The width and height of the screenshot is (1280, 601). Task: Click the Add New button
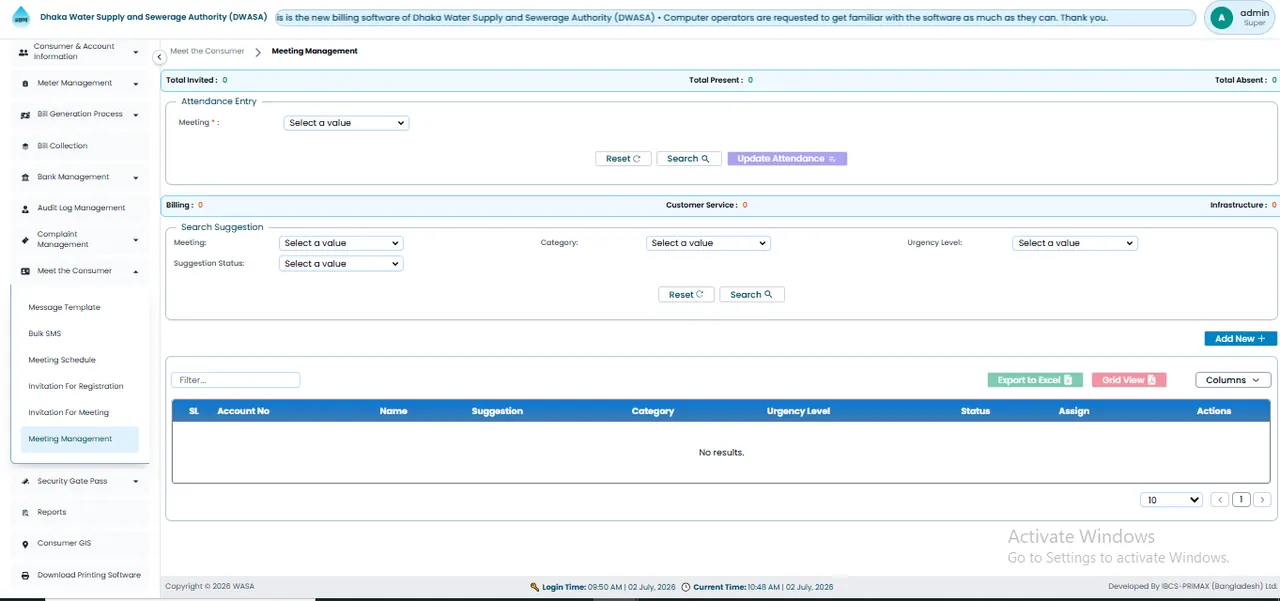tap(1240, 339)
